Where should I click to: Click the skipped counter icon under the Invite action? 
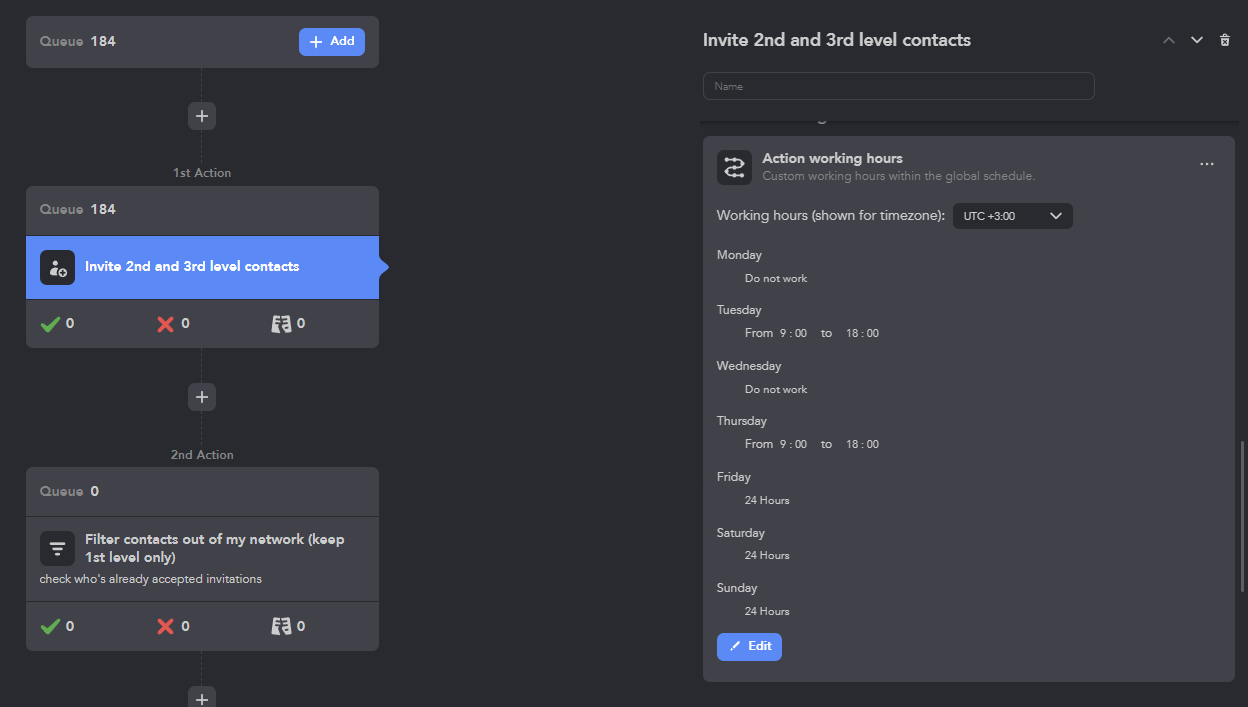(x=281, y=324)
